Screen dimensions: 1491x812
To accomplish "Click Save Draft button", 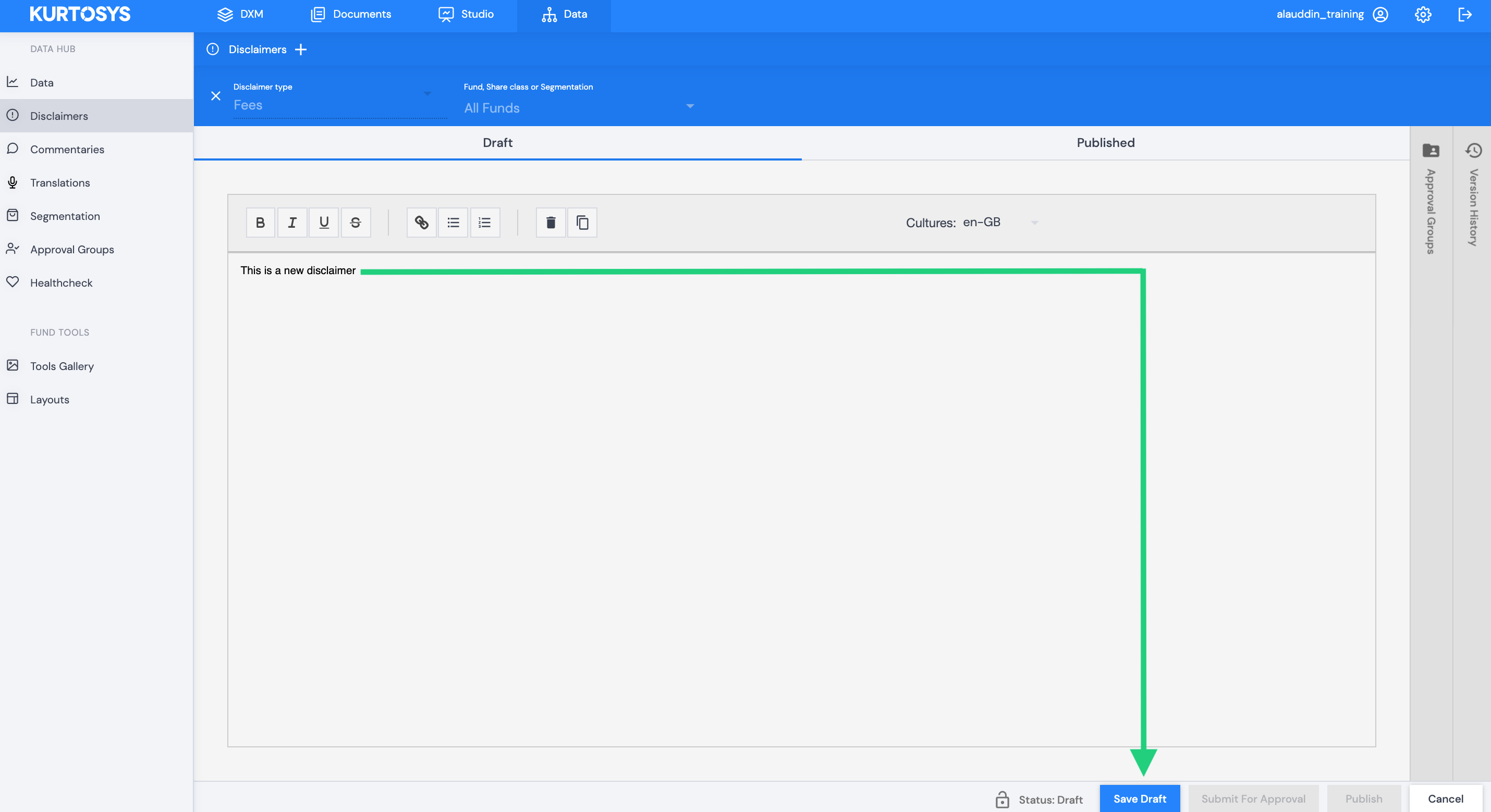I will point(1140,798).
